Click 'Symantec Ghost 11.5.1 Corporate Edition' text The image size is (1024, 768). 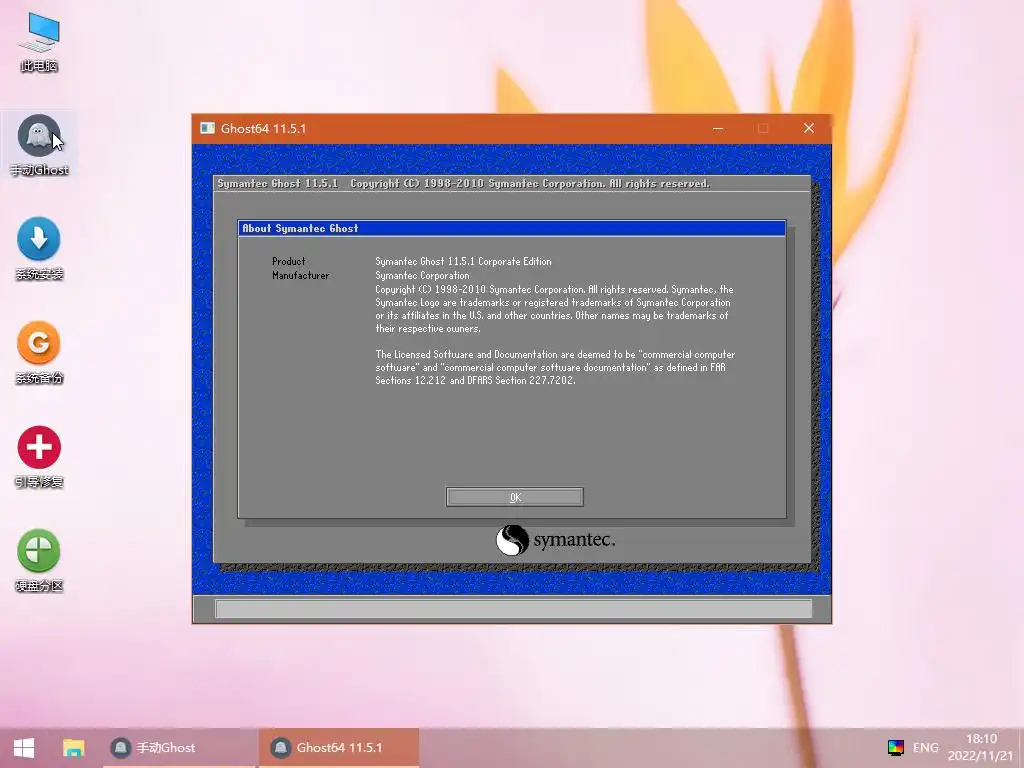463,261
